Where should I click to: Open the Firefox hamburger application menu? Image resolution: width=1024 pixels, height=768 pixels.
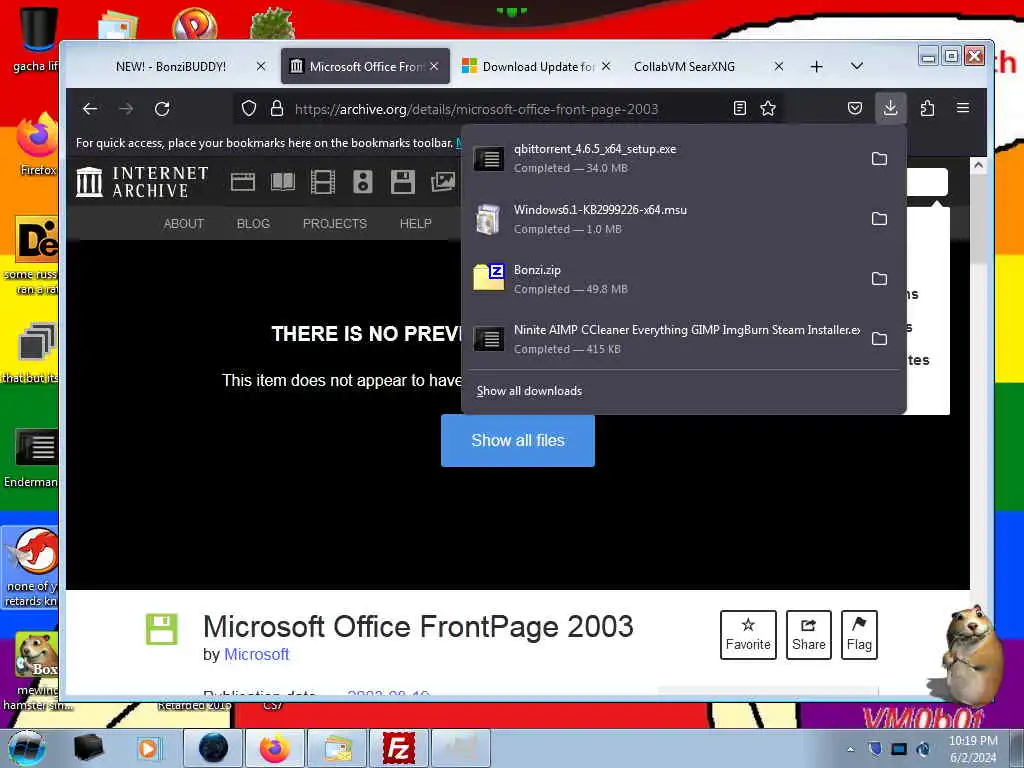963,108
